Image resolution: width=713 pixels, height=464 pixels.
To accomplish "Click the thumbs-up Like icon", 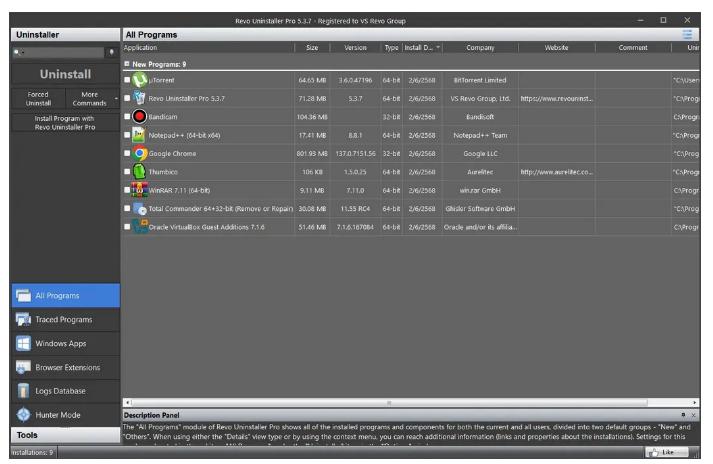I will pyautogui.click(x=654, y=452).
